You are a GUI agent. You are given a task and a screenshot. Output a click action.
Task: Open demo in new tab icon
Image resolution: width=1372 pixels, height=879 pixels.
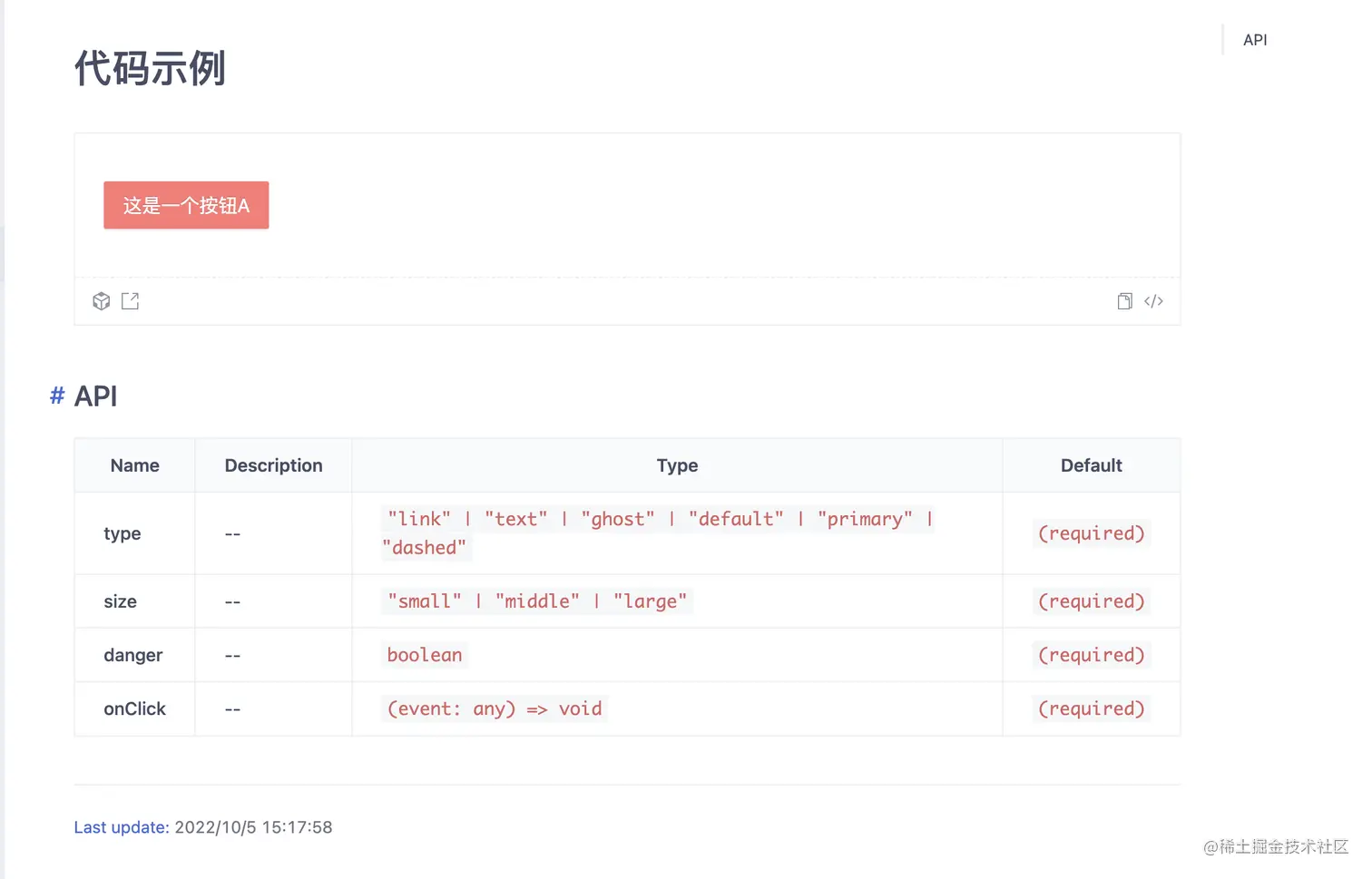[x=131, y=301]
